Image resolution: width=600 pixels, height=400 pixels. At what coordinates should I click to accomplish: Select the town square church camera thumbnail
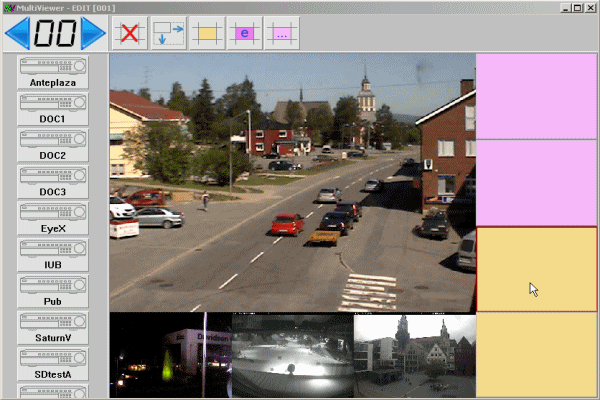click(415, 355)
